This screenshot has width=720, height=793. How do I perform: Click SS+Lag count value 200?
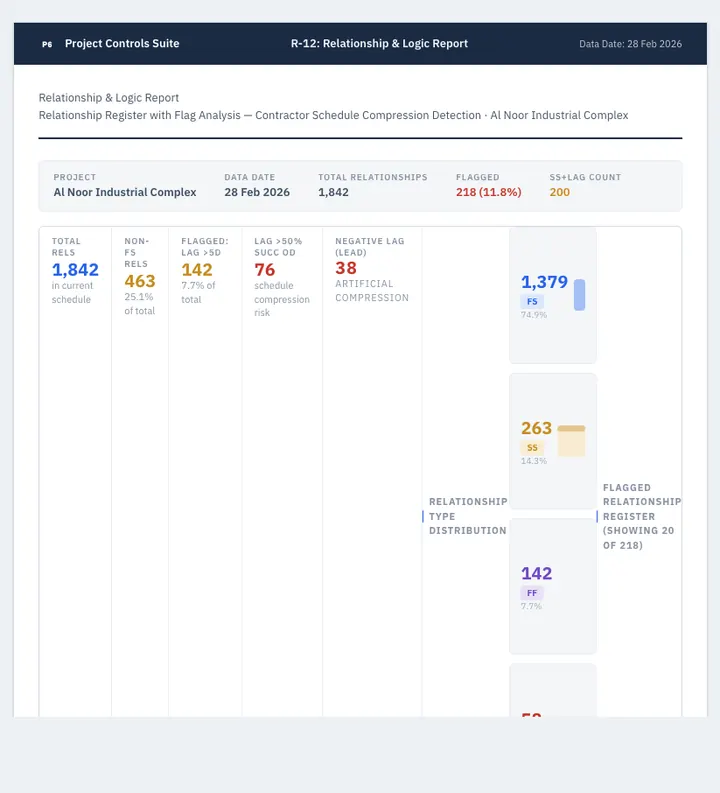[559, 192]
